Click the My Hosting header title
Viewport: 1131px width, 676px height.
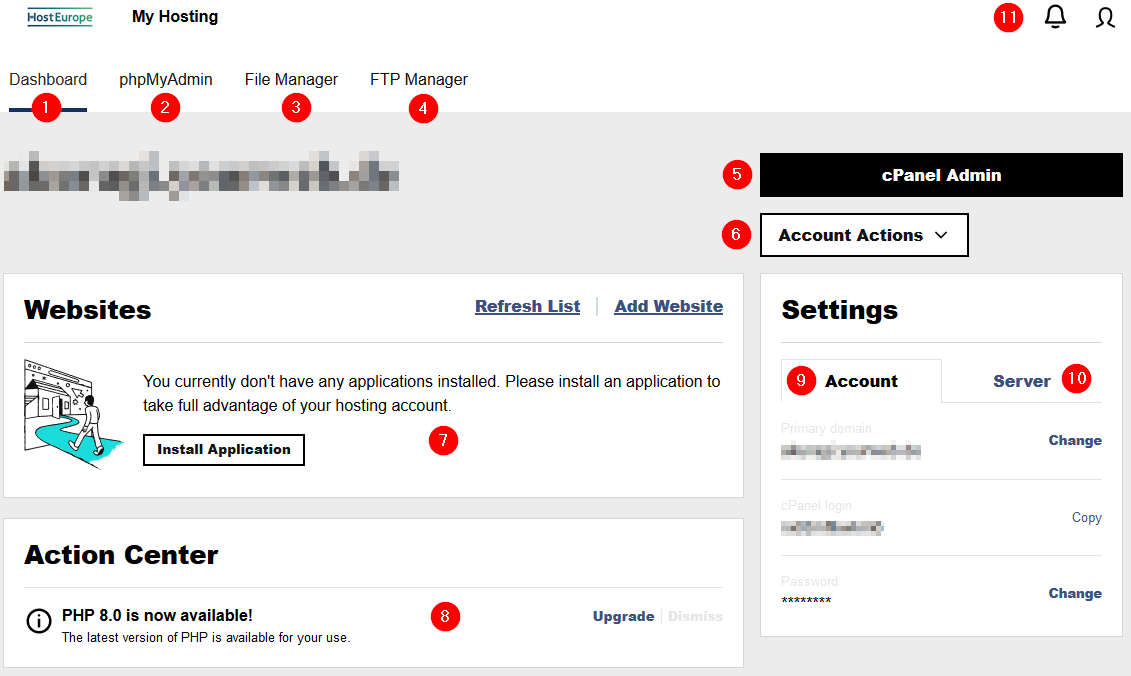[175, 17]
